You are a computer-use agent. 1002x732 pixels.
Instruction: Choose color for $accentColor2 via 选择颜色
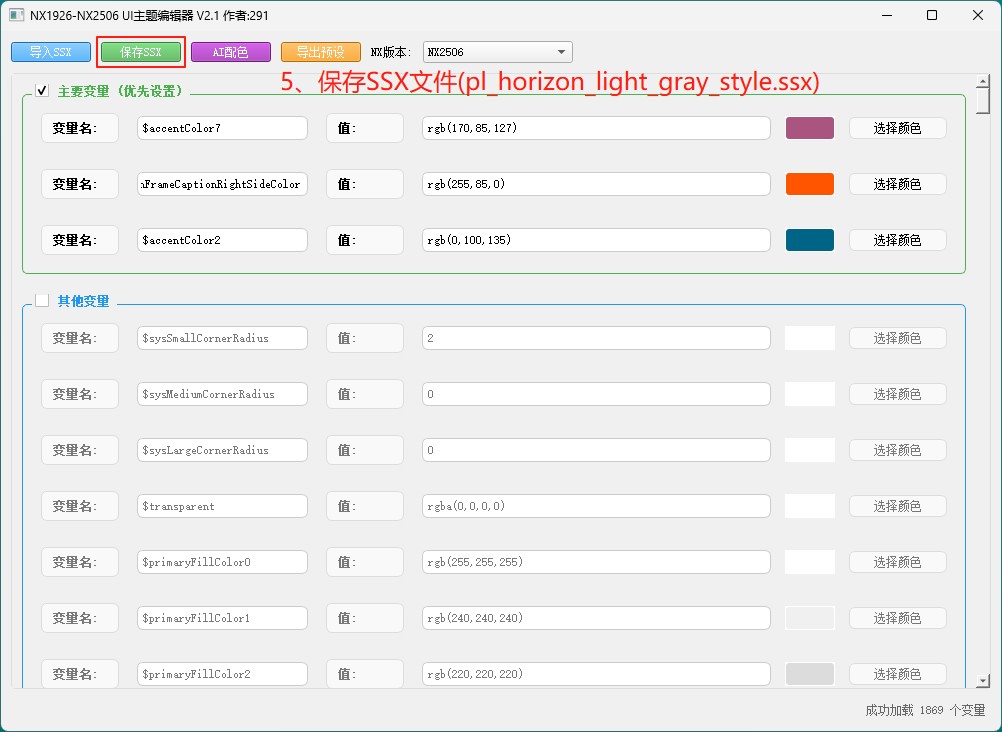[x=897, y=240]
